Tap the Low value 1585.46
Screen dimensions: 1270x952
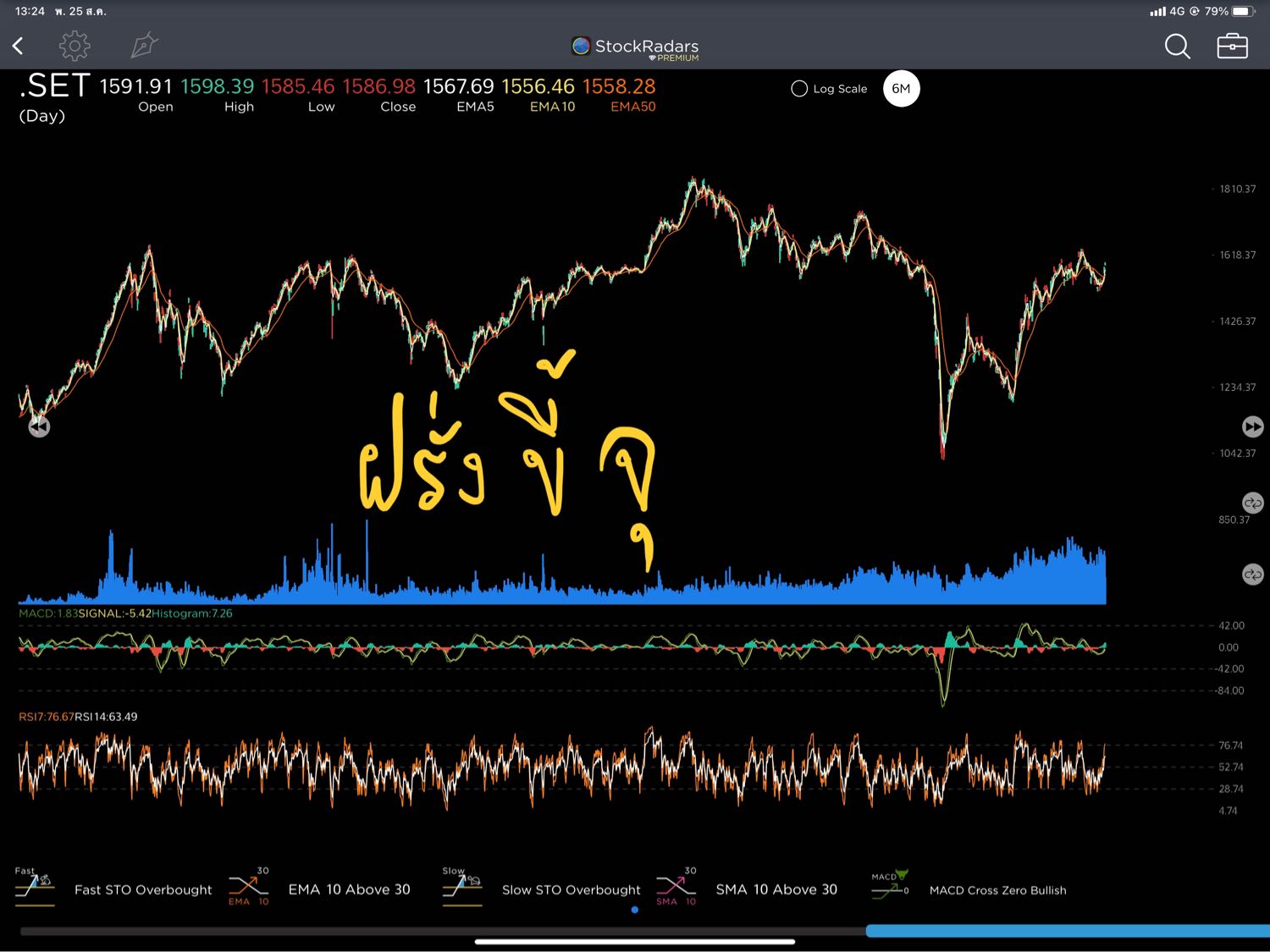click(298, 86)
